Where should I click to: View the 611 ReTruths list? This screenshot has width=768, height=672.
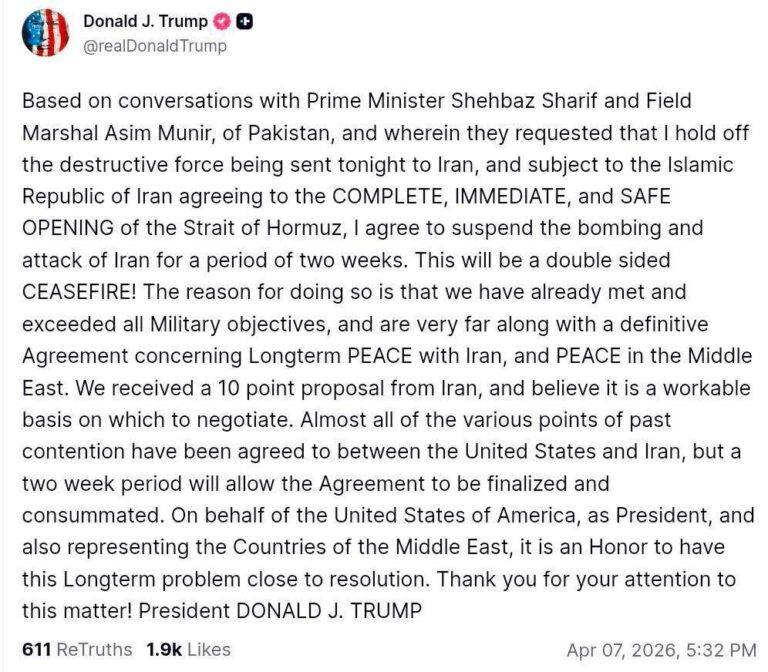(77, 649)
